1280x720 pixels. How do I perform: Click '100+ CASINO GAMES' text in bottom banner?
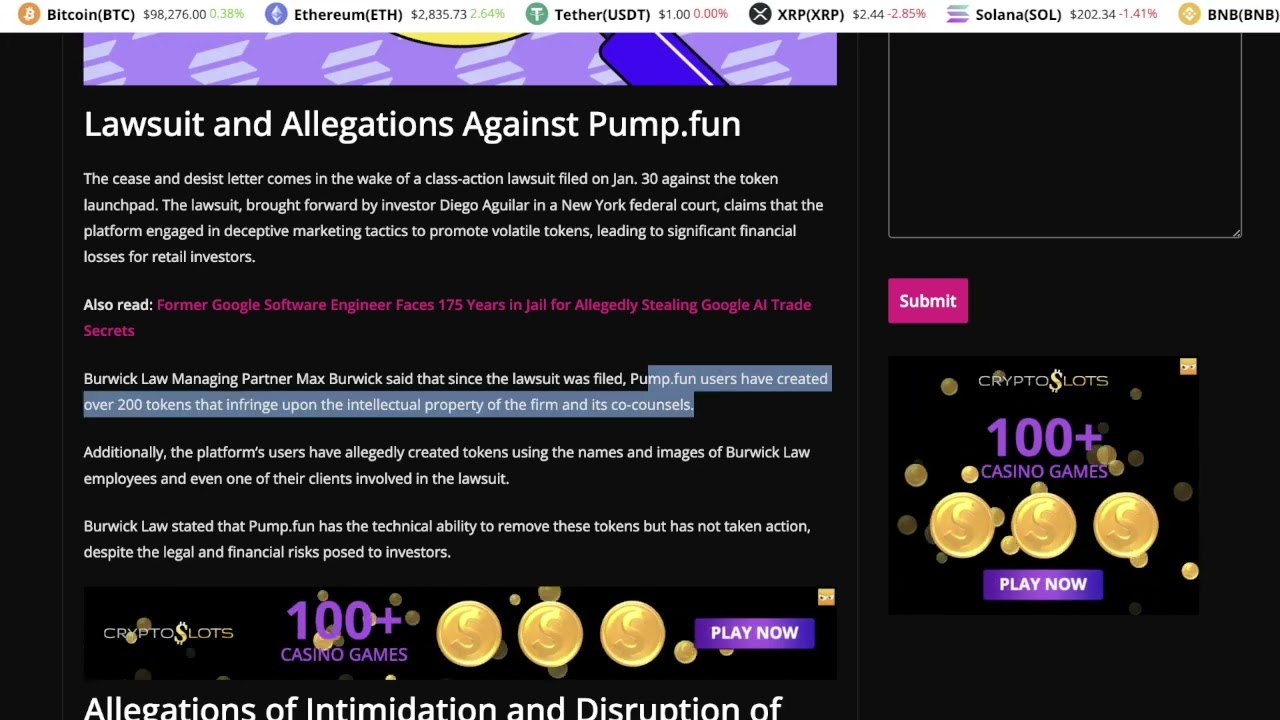pyautogui.click(x=344, y=632)
